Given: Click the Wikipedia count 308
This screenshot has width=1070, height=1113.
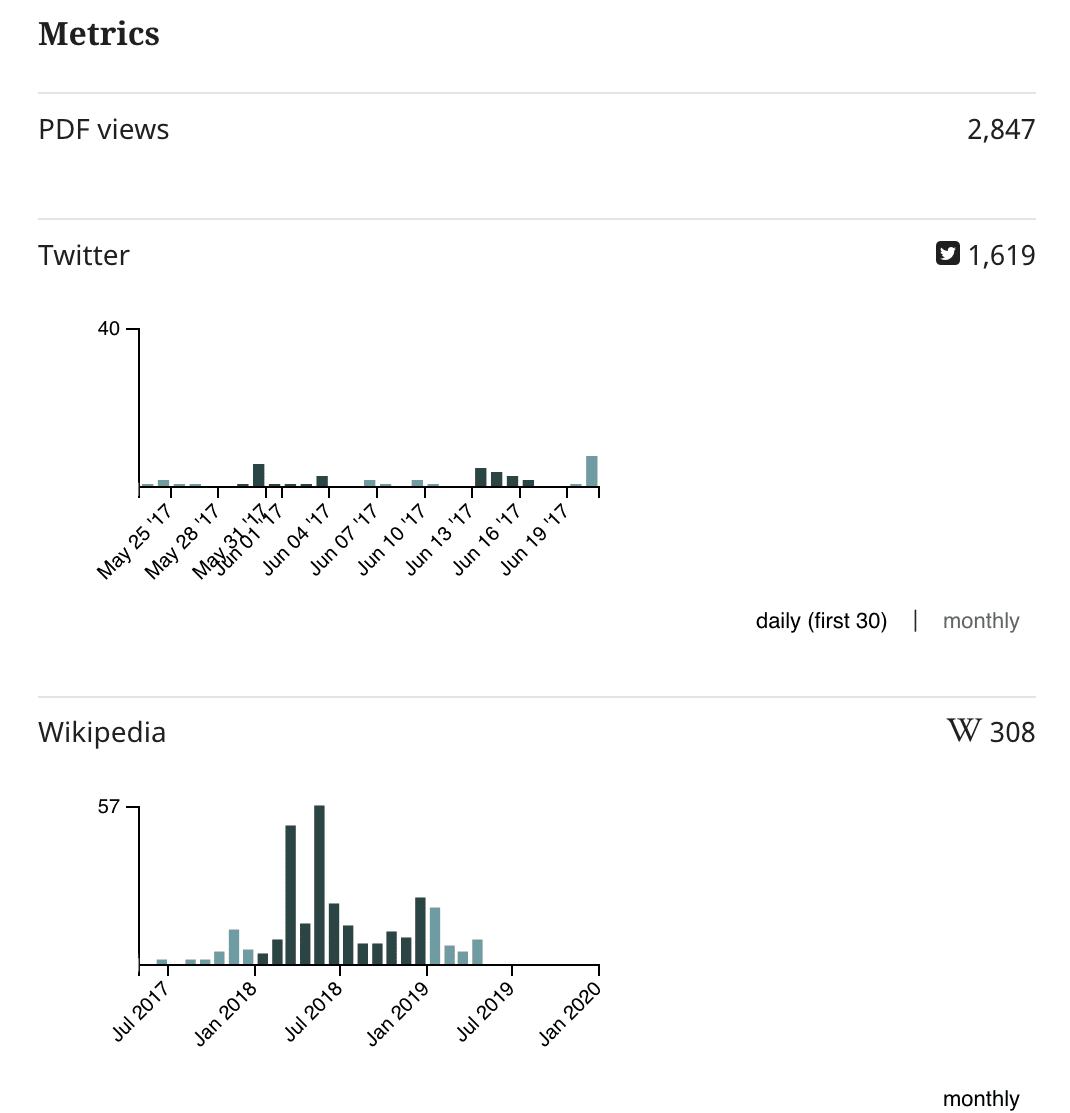Looking at the screenshot, I should coord(1012,733).
